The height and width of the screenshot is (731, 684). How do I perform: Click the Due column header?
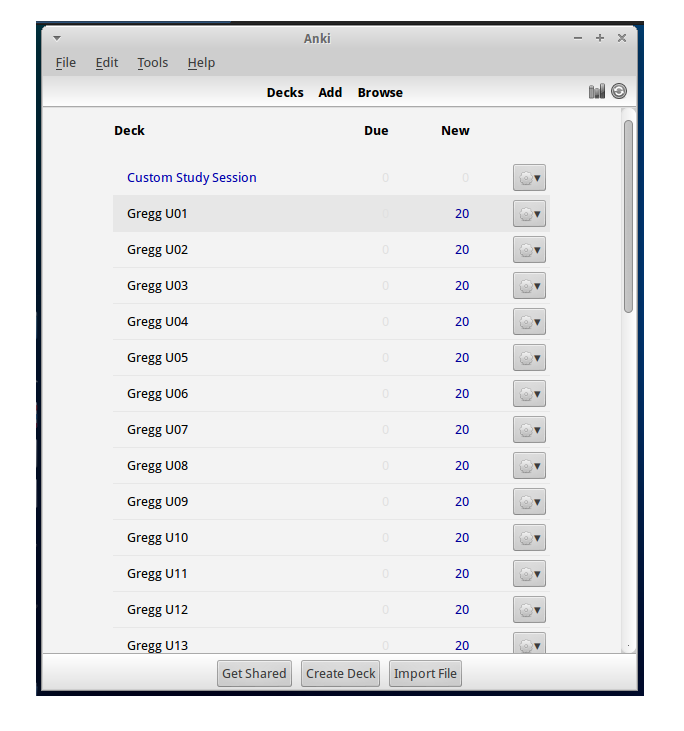(376, 131)
